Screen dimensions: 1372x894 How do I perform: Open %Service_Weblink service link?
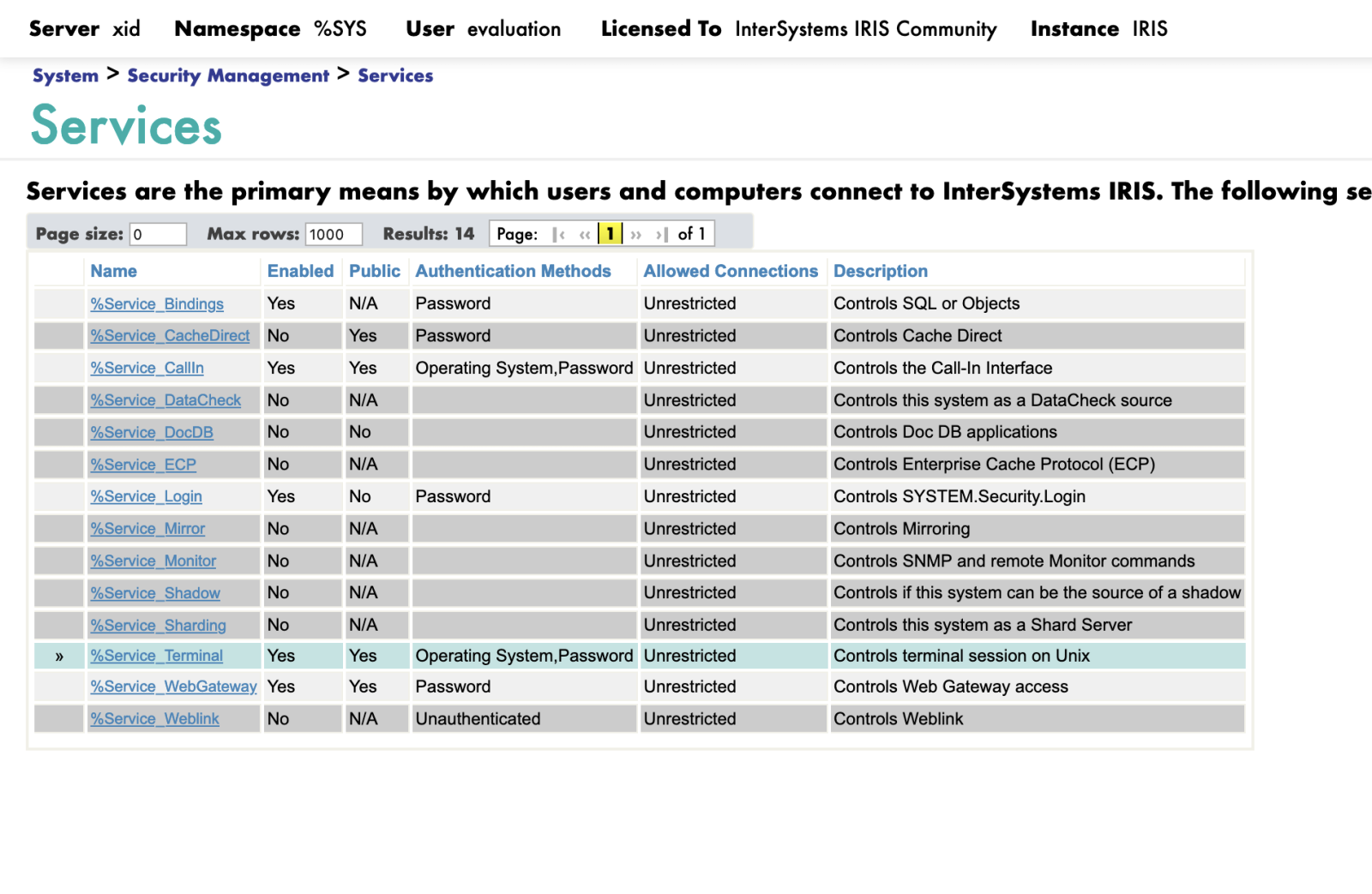[154, 719]
